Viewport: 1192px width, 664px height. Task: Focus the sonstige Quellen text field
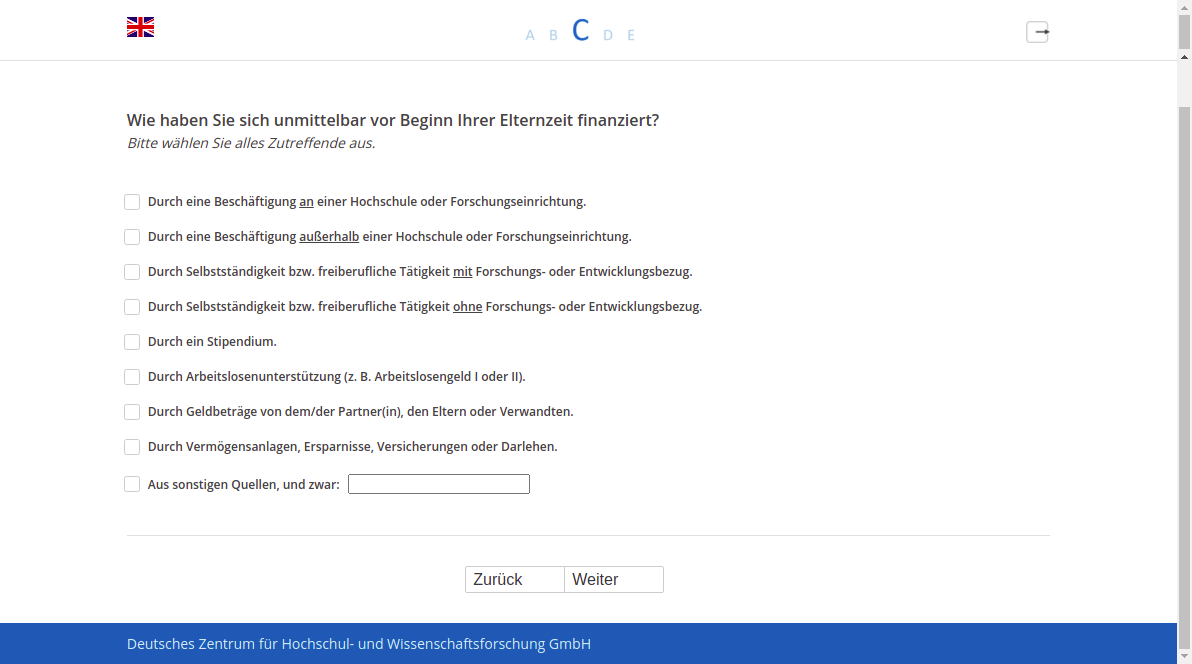(439, 484)
